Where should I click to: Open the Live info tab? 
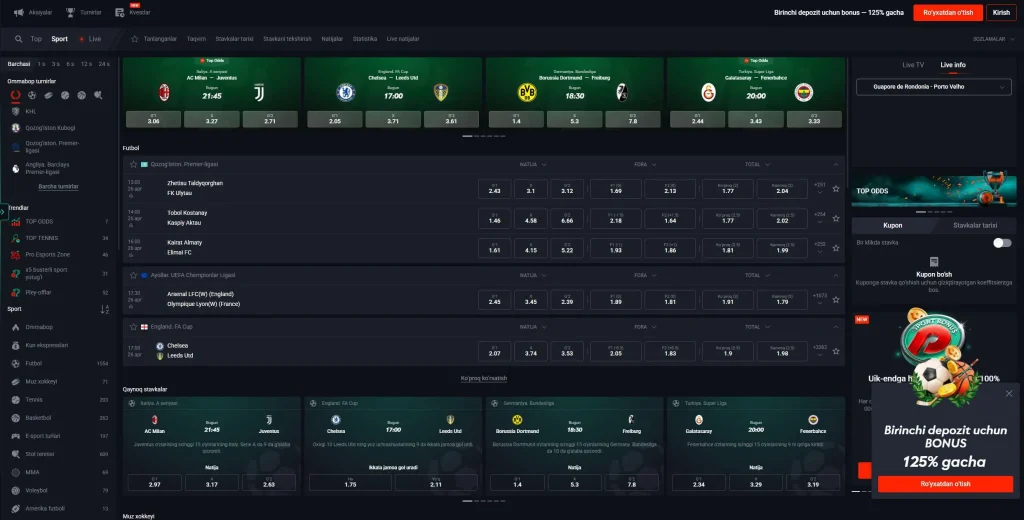[953, 65]
